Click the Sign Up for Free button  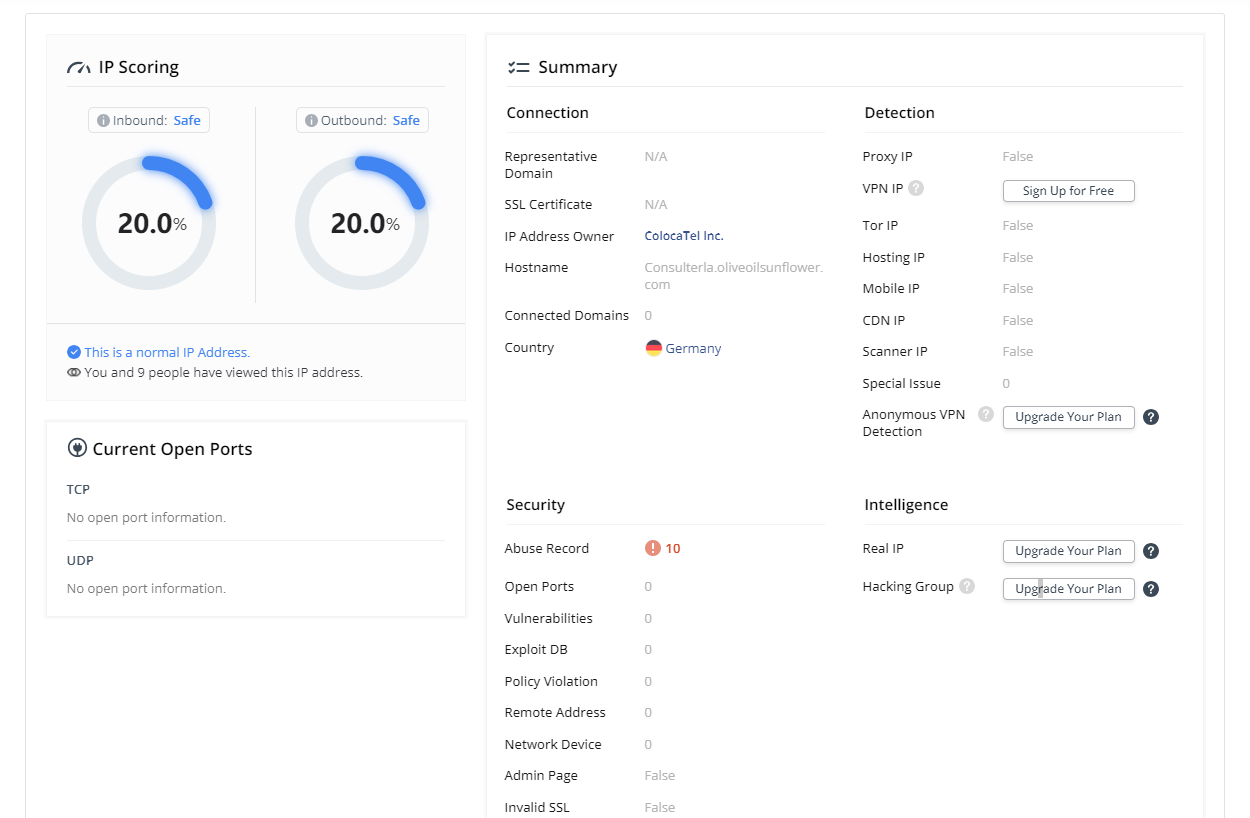1068,191
